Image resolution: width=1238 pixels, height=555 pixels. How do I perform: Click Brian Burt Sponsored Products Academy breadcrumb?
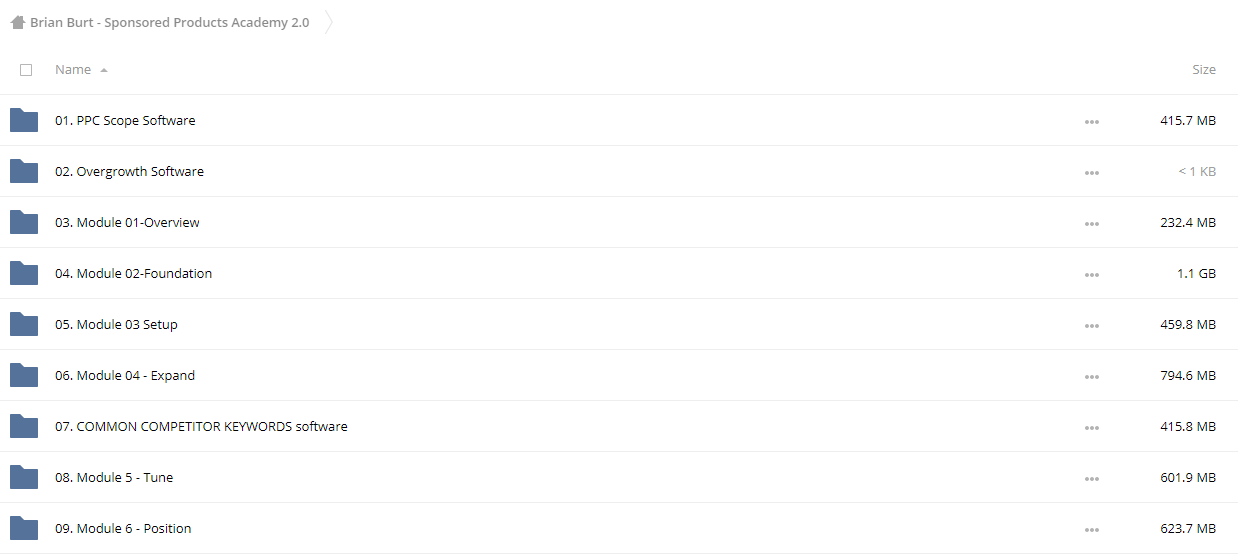point(169,22)
